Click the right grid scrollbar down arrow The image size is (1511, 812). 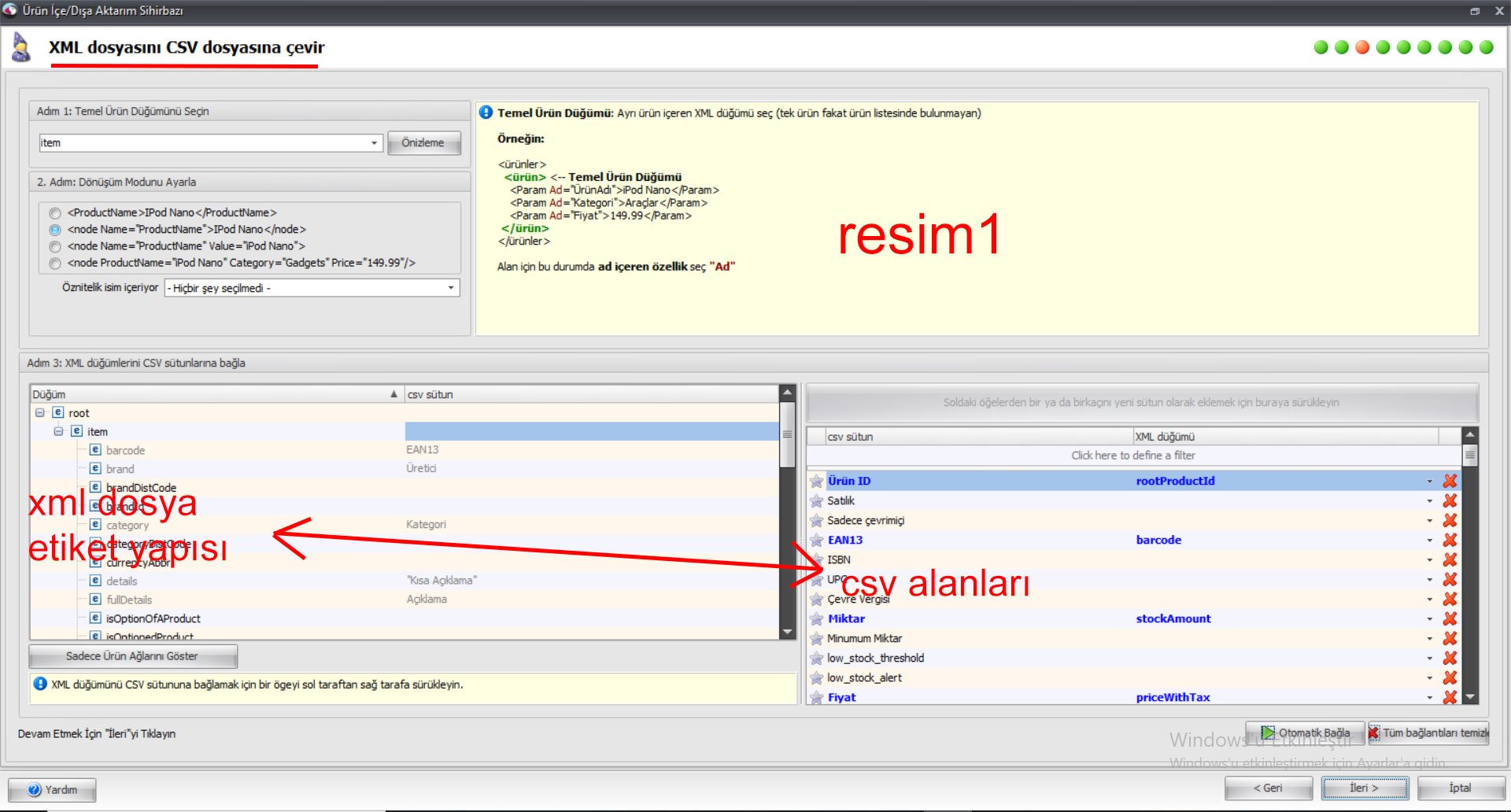click(x=1469, y=696)
